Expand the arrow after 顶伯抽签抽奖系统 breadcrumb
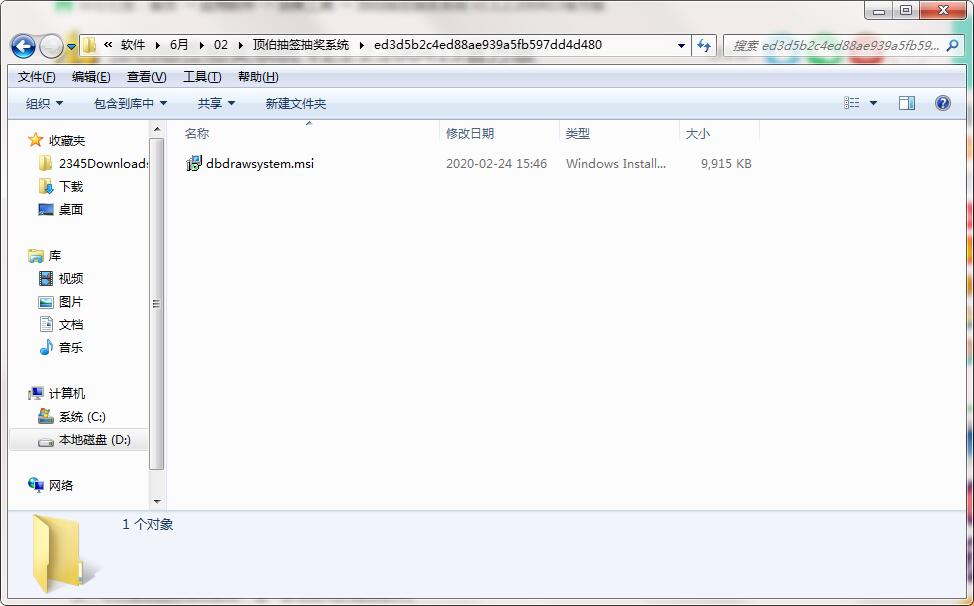Screen dimensions: 974x606 (x=362, y=45)
